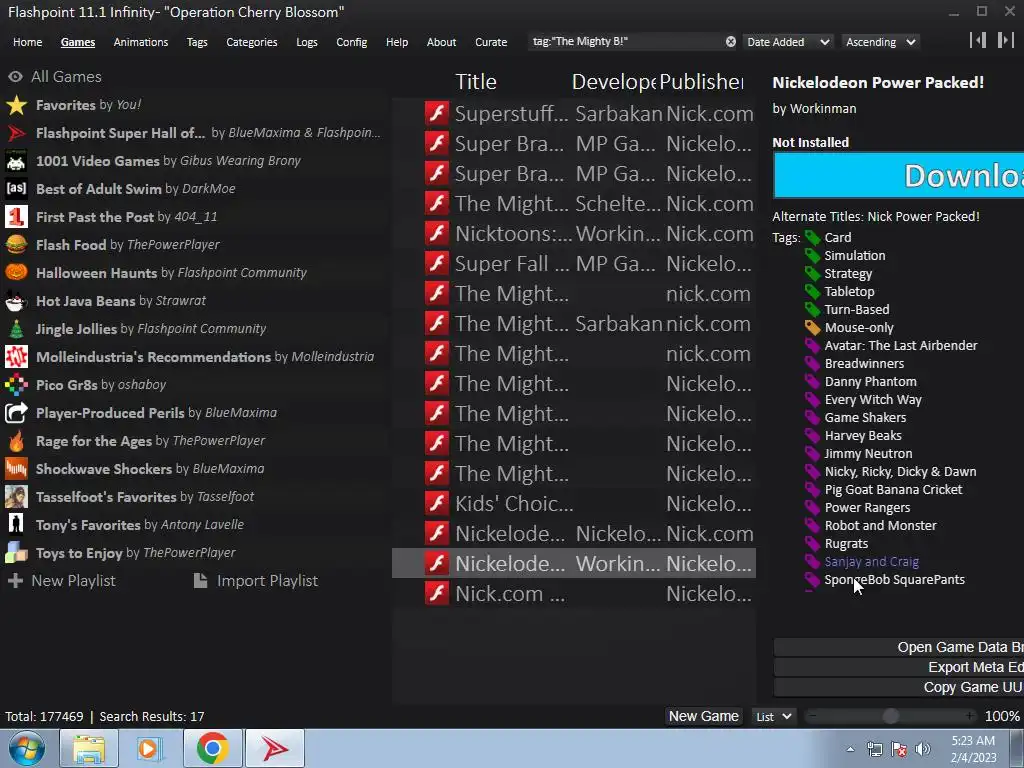Select the Nicktoons: row by Workinman
The image size is (1024, 768).
click(574, 233)
